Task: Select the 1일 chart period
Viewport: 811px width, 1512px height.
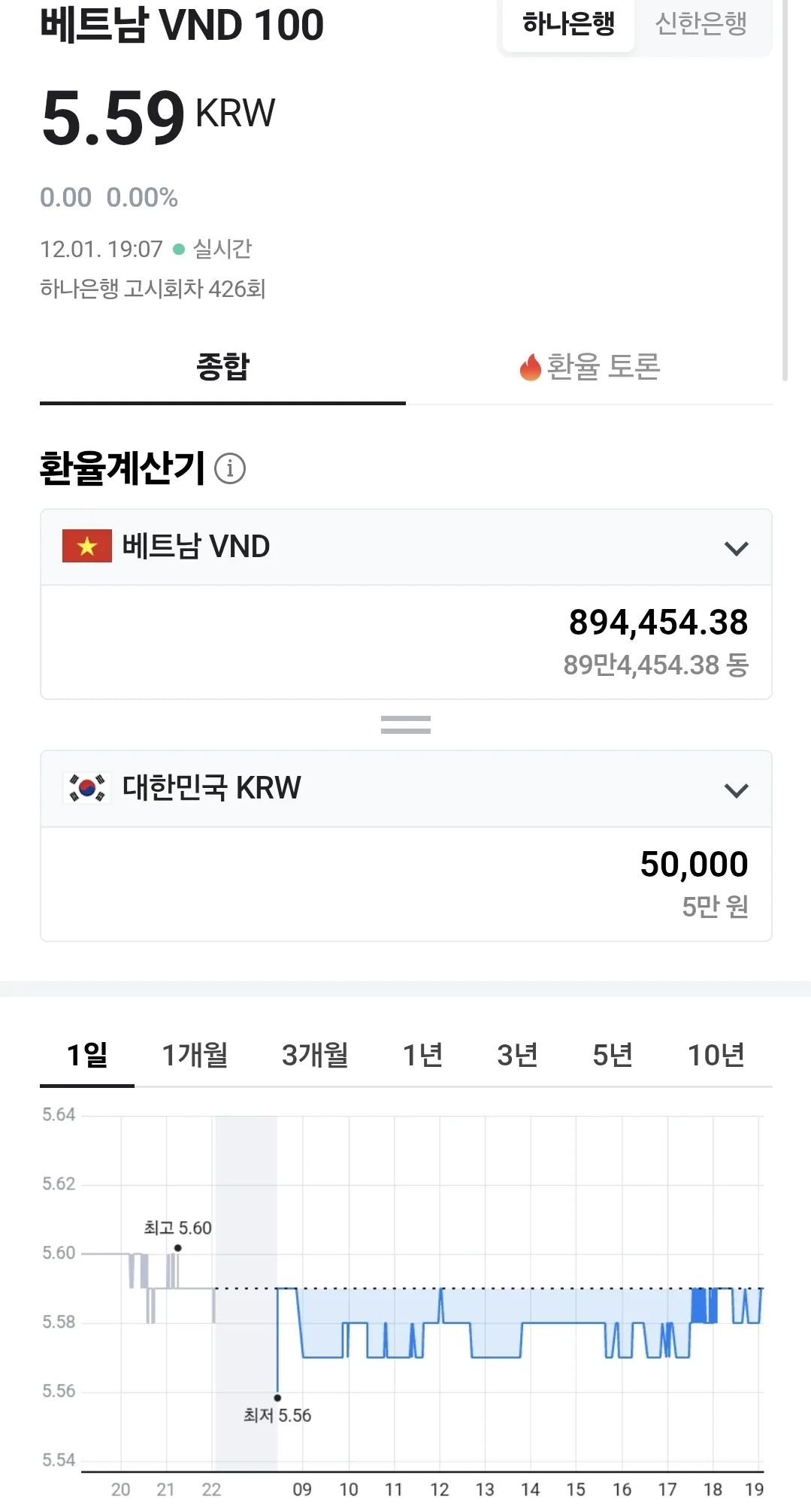Action: (87, 1055)
